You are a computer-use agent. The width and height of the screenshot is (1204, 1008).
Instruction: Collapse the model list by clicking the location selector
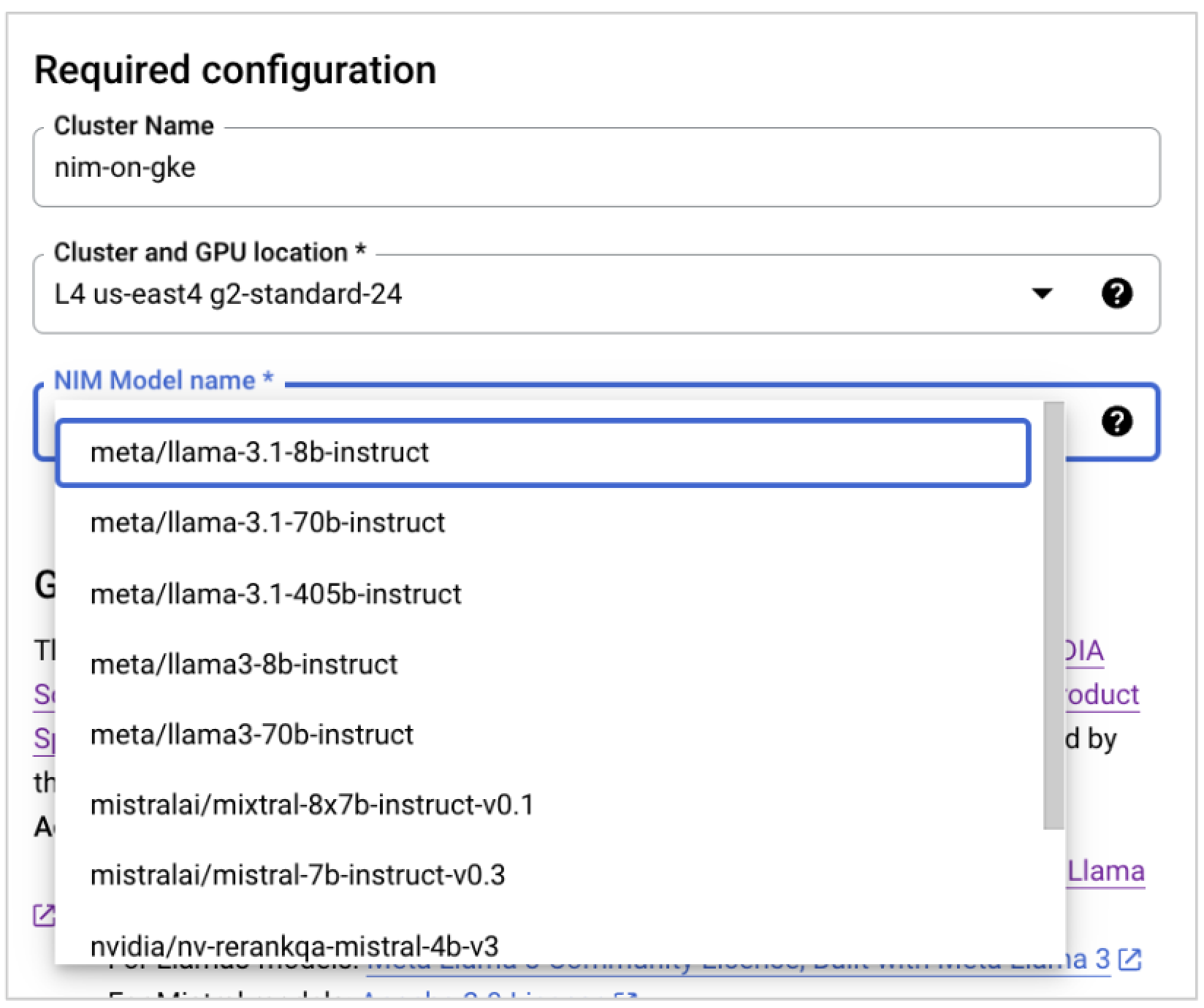pyautogui.click(x=511, y=294)
